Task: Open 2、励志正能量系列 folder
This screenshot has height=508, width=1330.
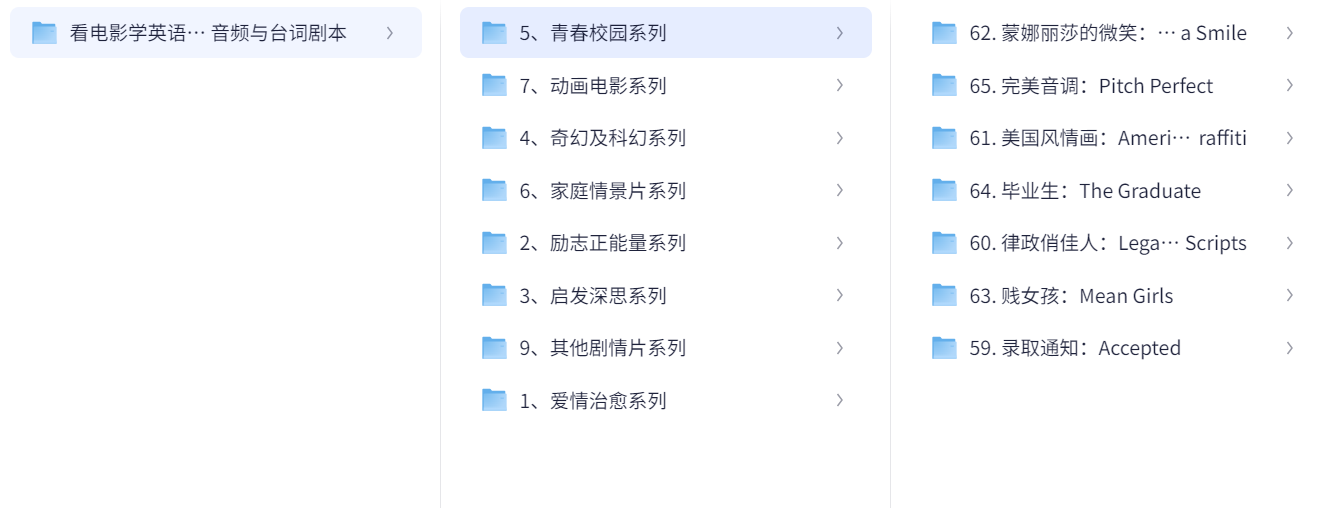Action: (666, 243)
